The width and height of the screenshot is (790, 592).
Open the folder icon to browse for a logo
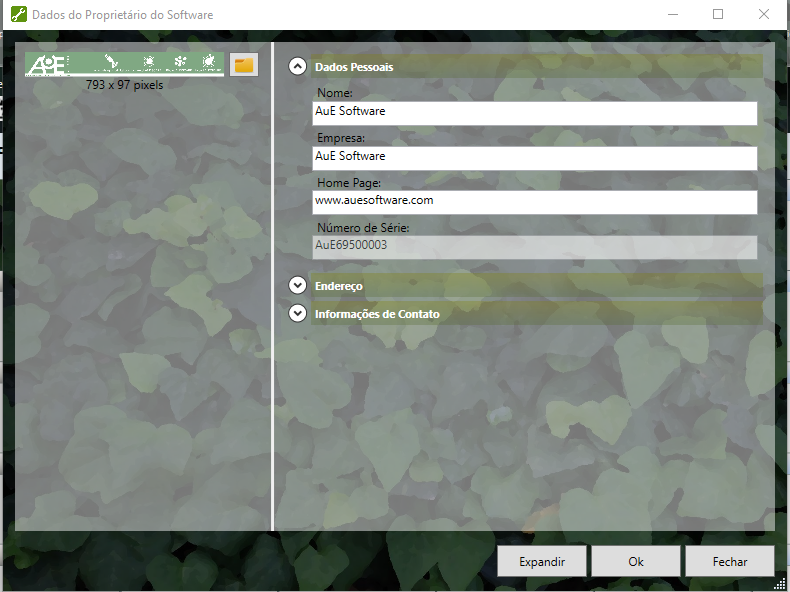tap(244, 65)
